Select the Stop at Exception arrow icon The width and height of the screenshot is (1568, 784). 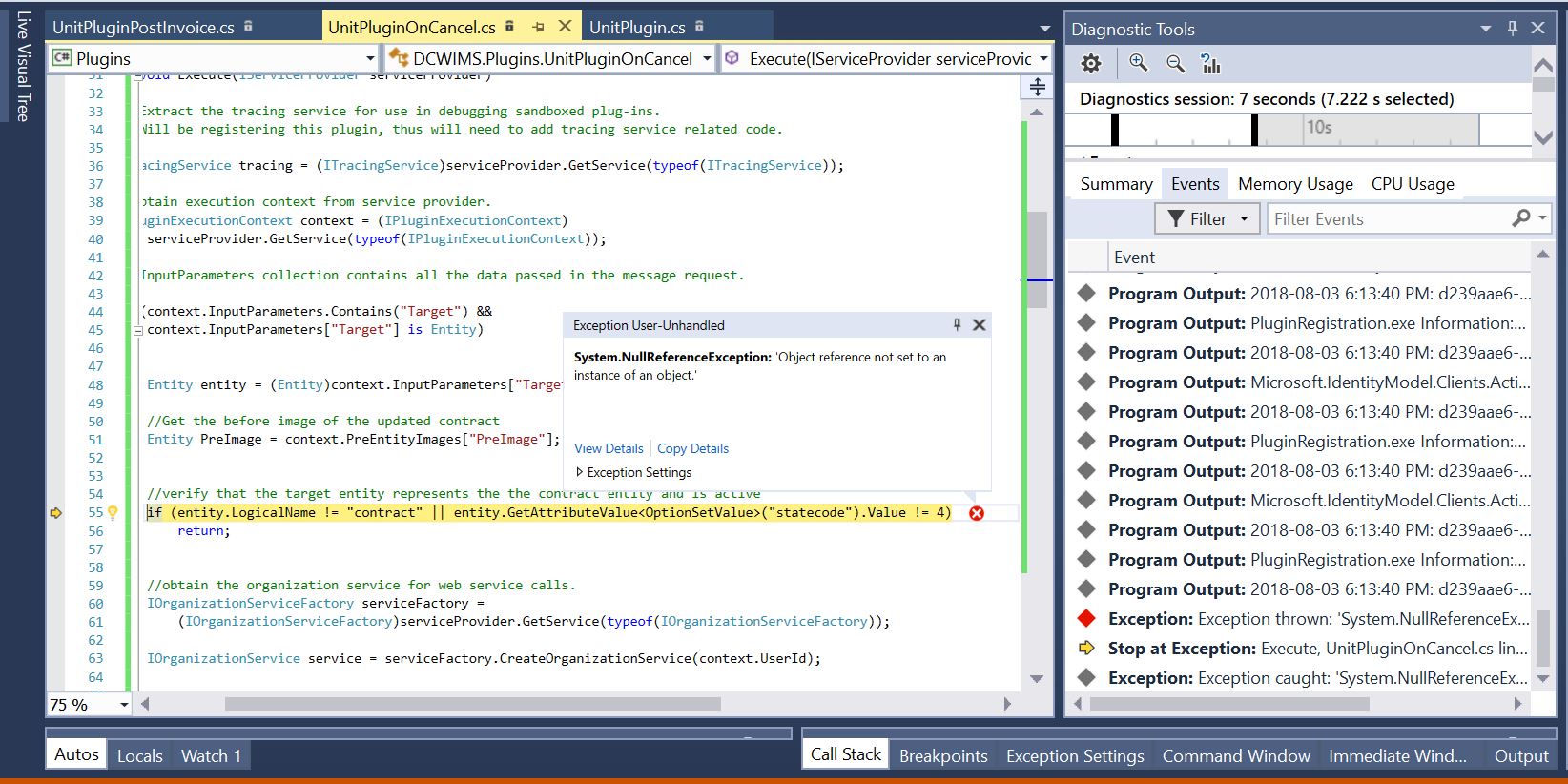[1086, 648]
